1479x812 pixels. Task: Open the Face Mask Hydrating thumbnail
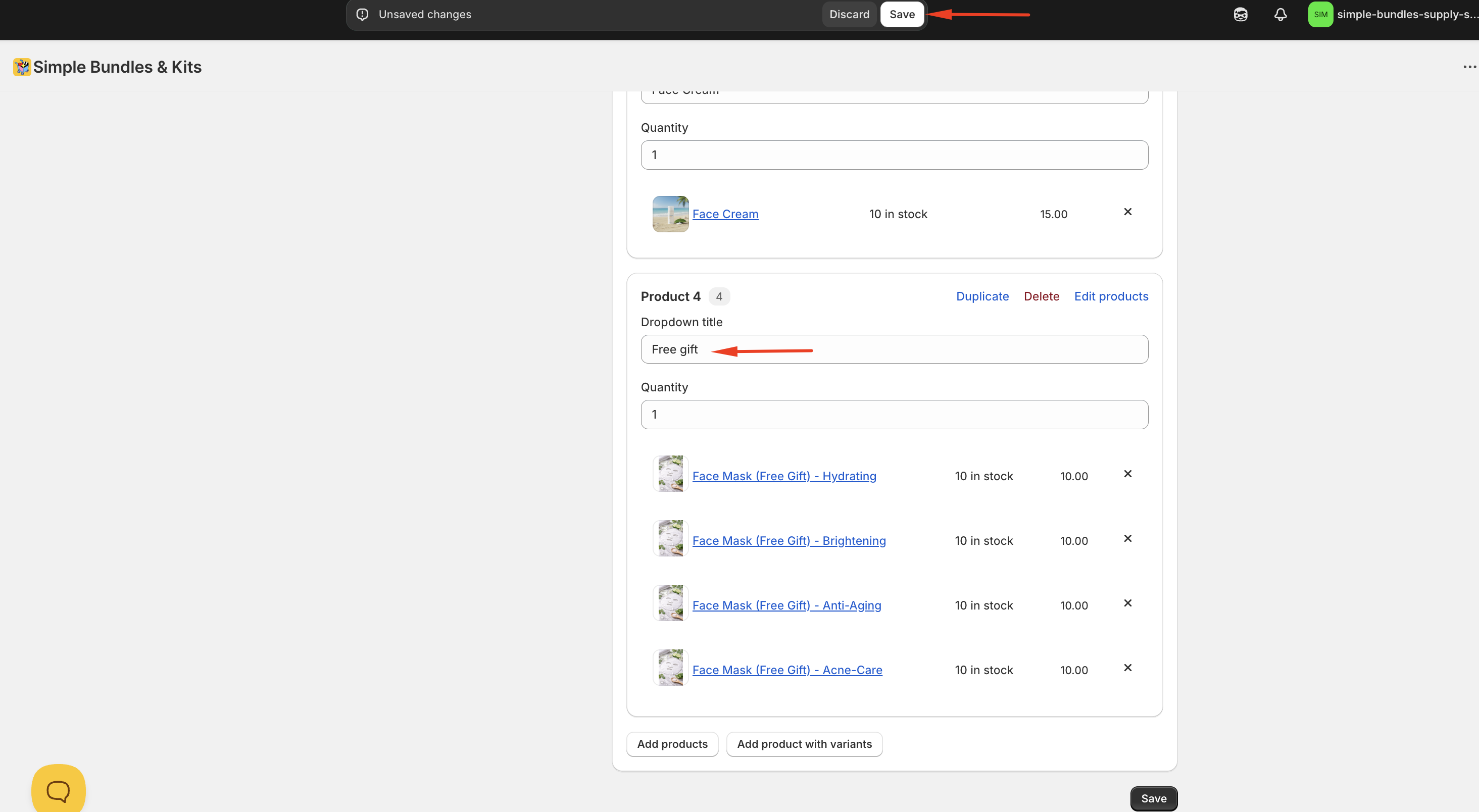670,474
